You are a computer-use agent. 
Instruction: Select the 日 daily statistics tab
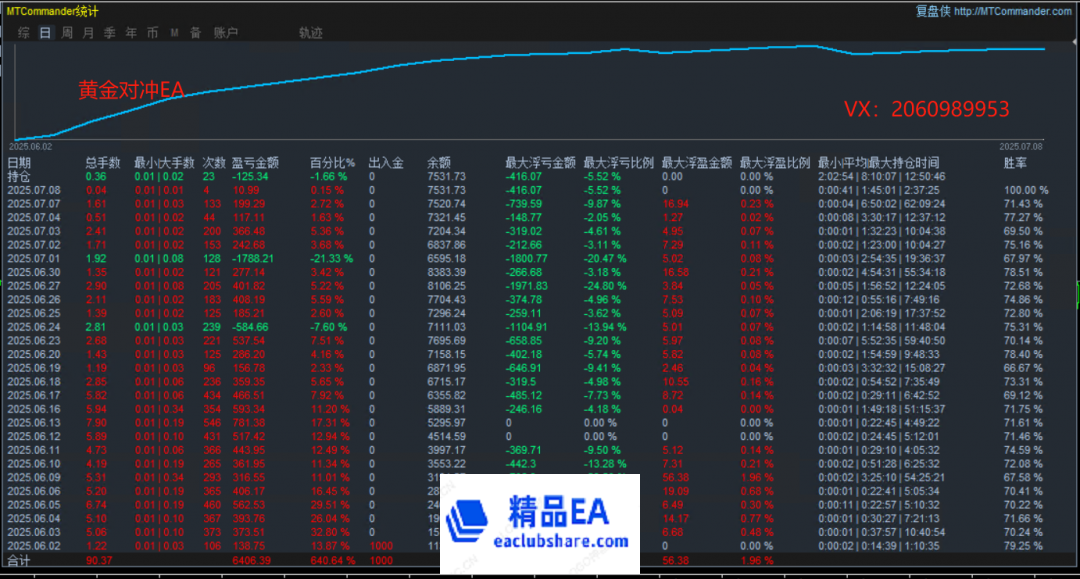45,33
